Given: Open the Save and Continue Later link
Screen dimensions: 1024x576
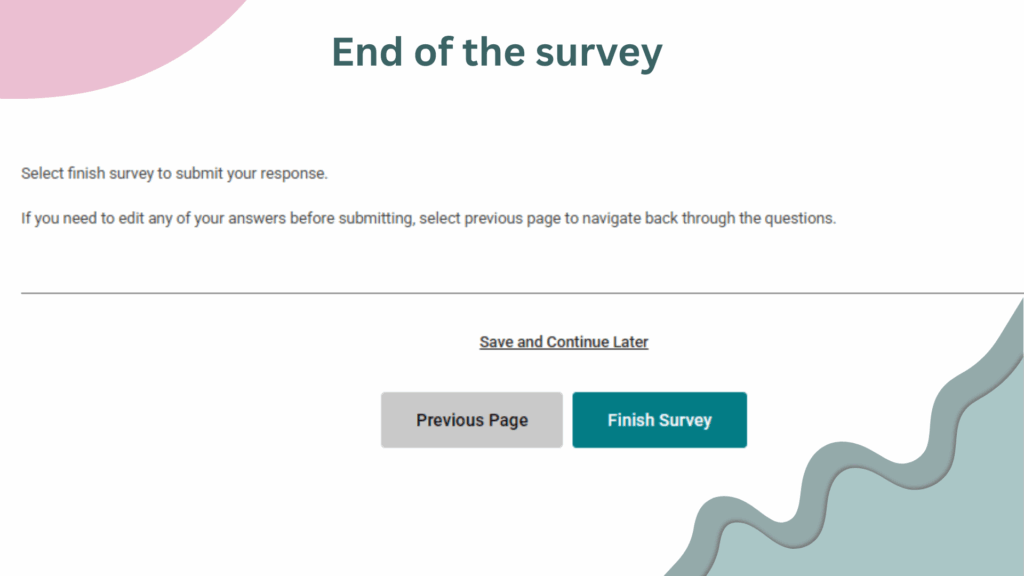Looking at the screenshot, I should [564, 342].
